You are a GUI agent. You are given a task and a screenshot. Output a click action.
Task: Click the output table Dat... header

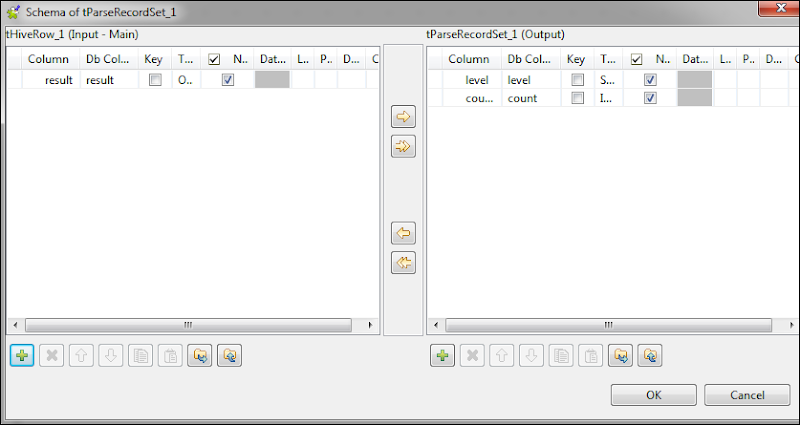pos(695,59)
